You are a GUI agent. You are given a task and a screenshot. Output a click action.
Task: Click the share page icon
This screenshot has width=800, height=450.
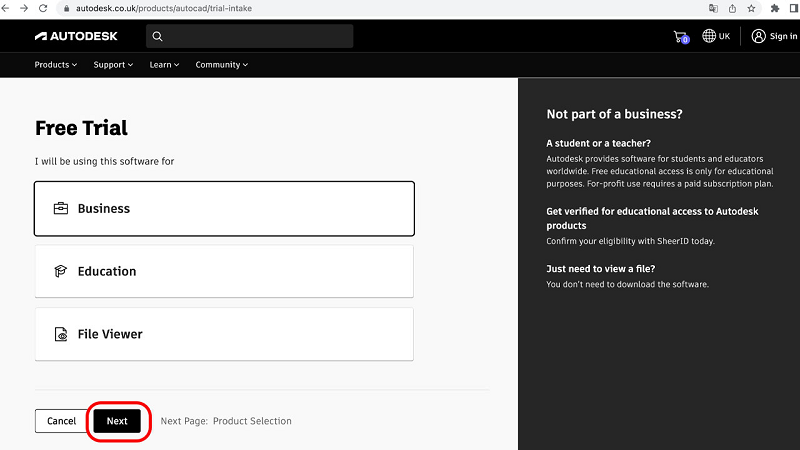point(732,8)
